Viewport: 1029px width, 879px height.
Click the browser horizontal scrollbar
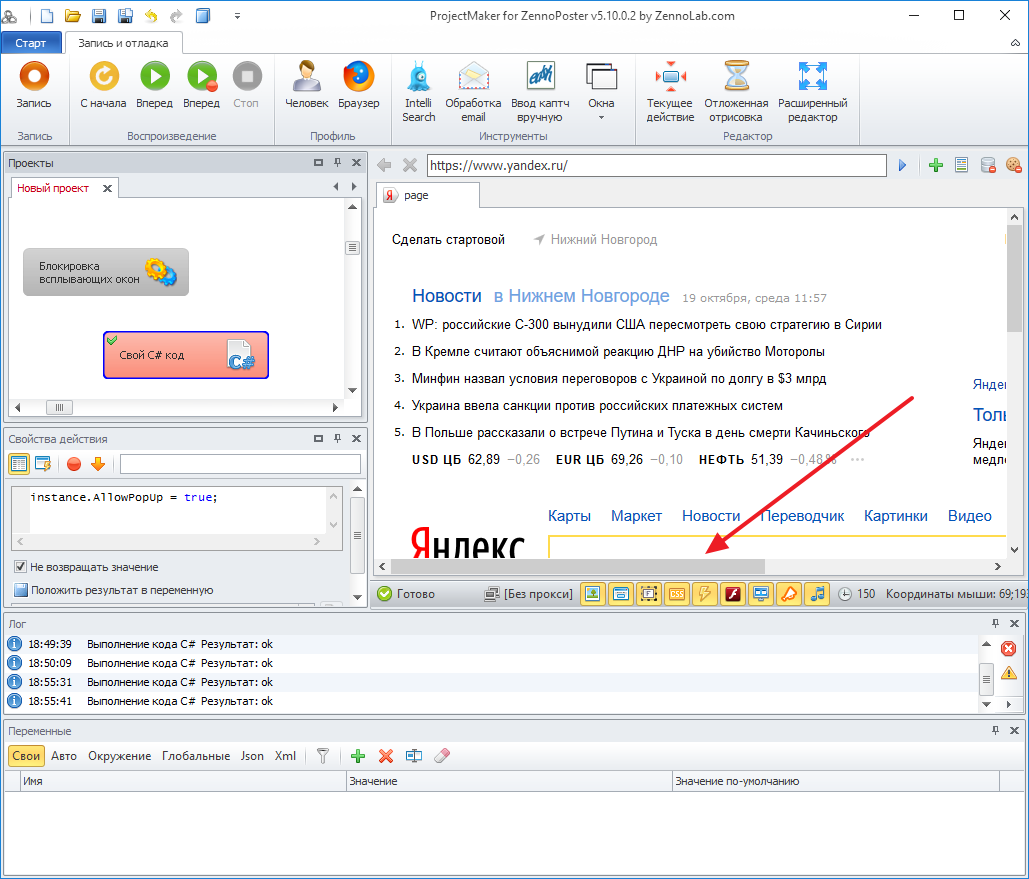coord(578,566)
